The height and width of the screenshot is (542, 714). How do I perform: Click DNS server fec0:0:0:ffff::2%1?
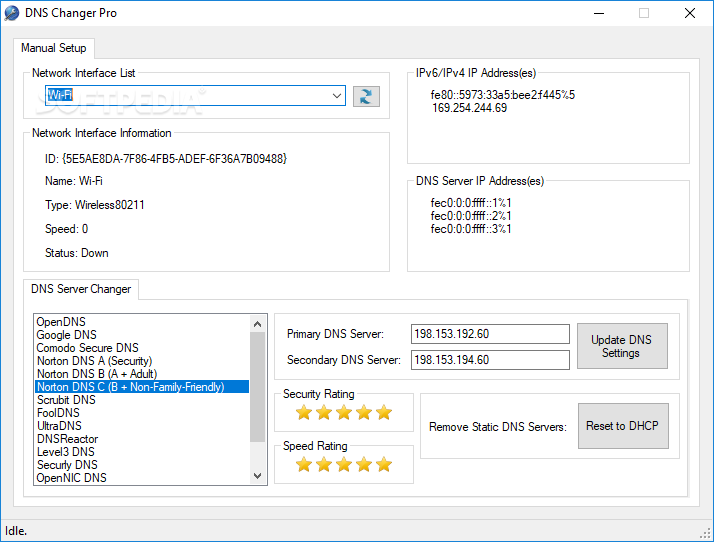click(471, 216)
